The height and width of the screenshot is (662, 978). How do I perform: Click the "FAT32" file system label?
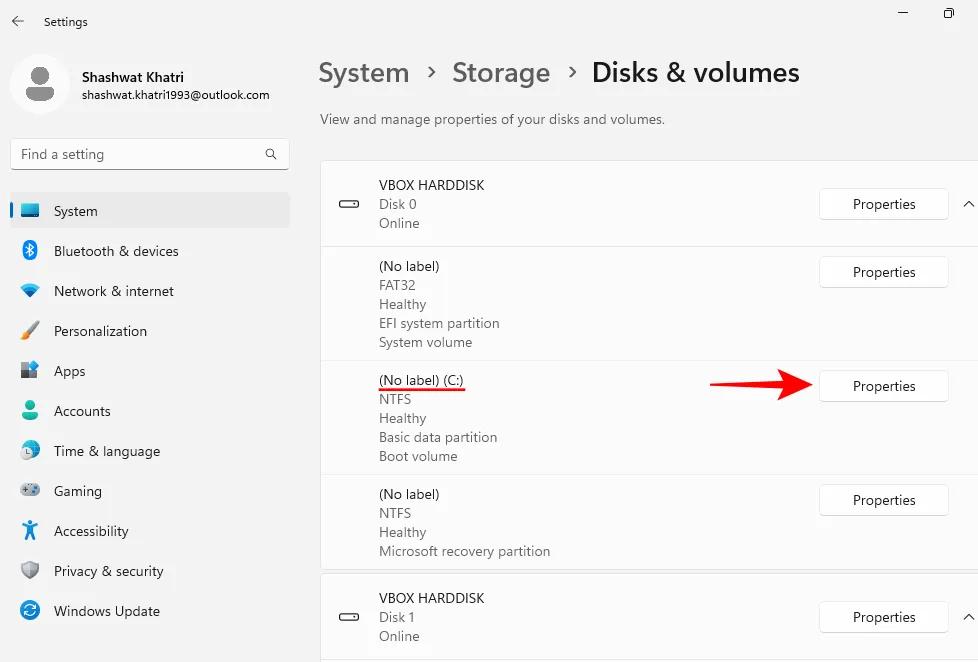coord(397,285)
